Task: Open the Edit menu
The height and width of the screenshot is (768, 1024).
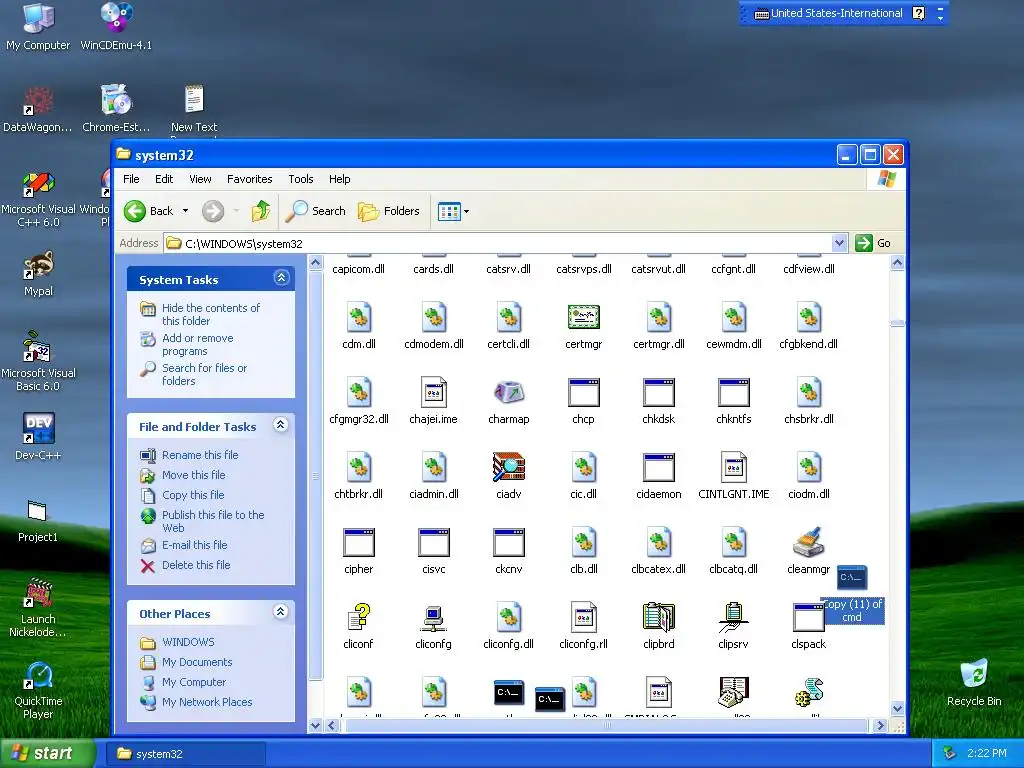Action: pyautogui.click(x=164, y=179)
